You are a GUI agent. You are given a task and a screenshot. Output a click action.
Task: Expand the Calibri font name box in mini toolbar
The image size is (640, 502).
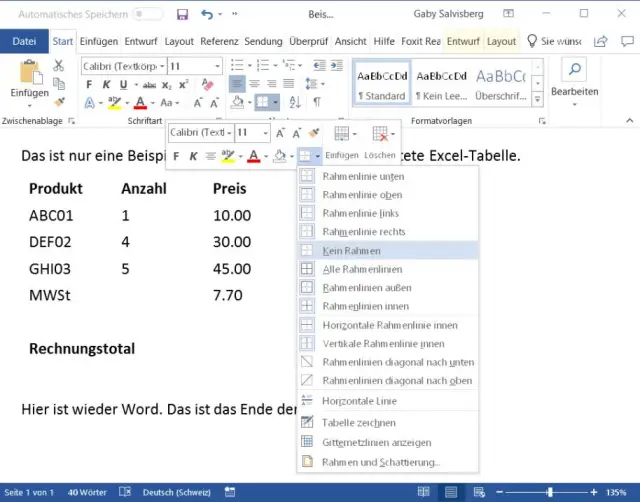[229, 133]
